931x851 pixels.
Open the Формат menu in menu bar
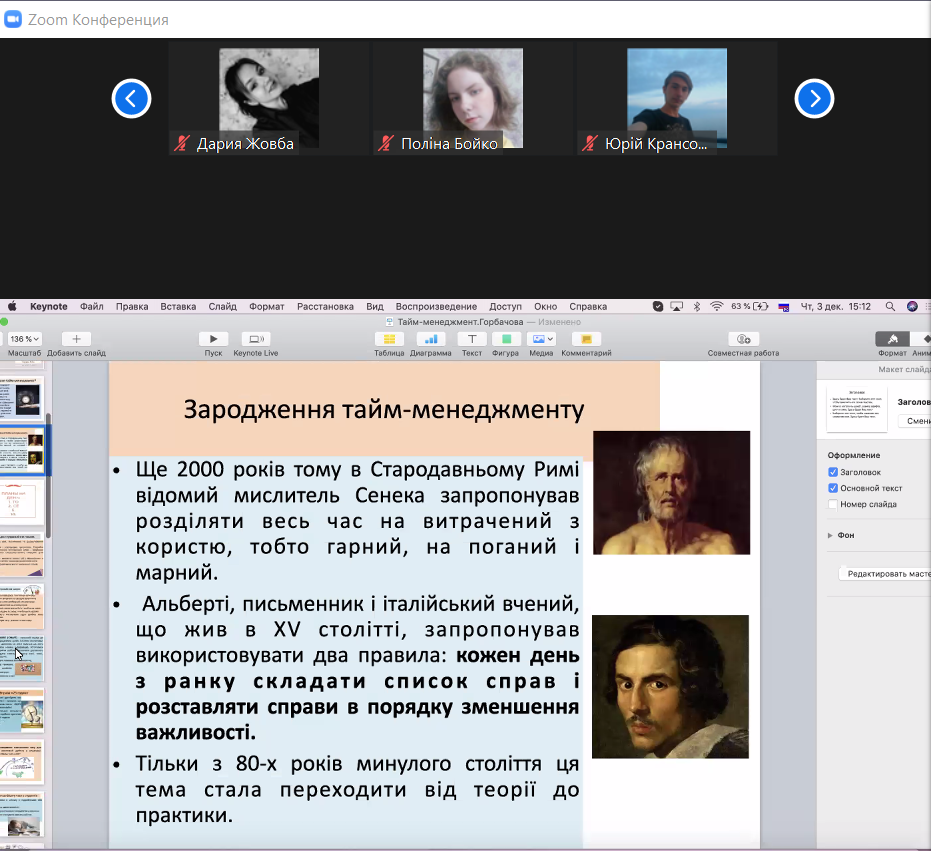coord(267,306)
